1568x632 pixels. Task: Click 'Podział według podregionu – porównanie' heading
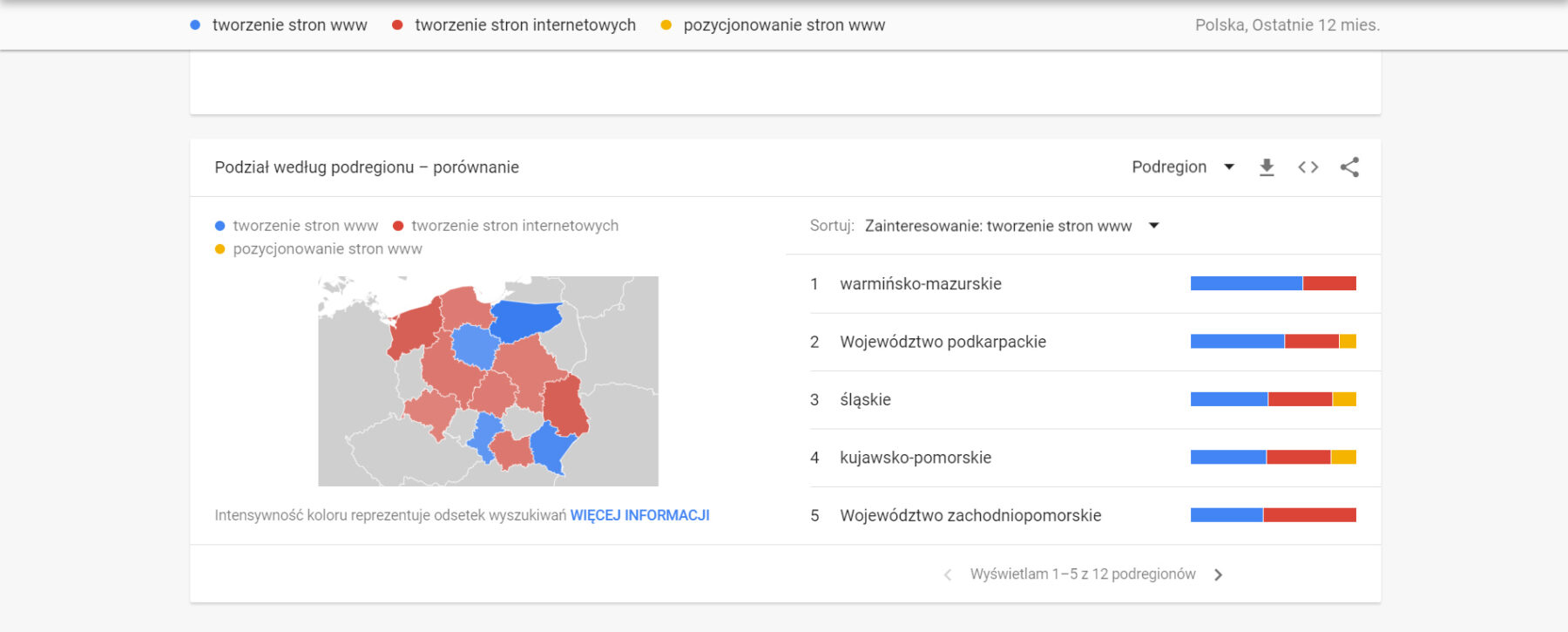coord(367,167)
